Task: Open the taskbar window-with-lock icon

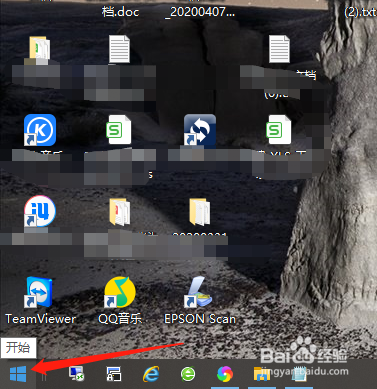Action: 114,374
